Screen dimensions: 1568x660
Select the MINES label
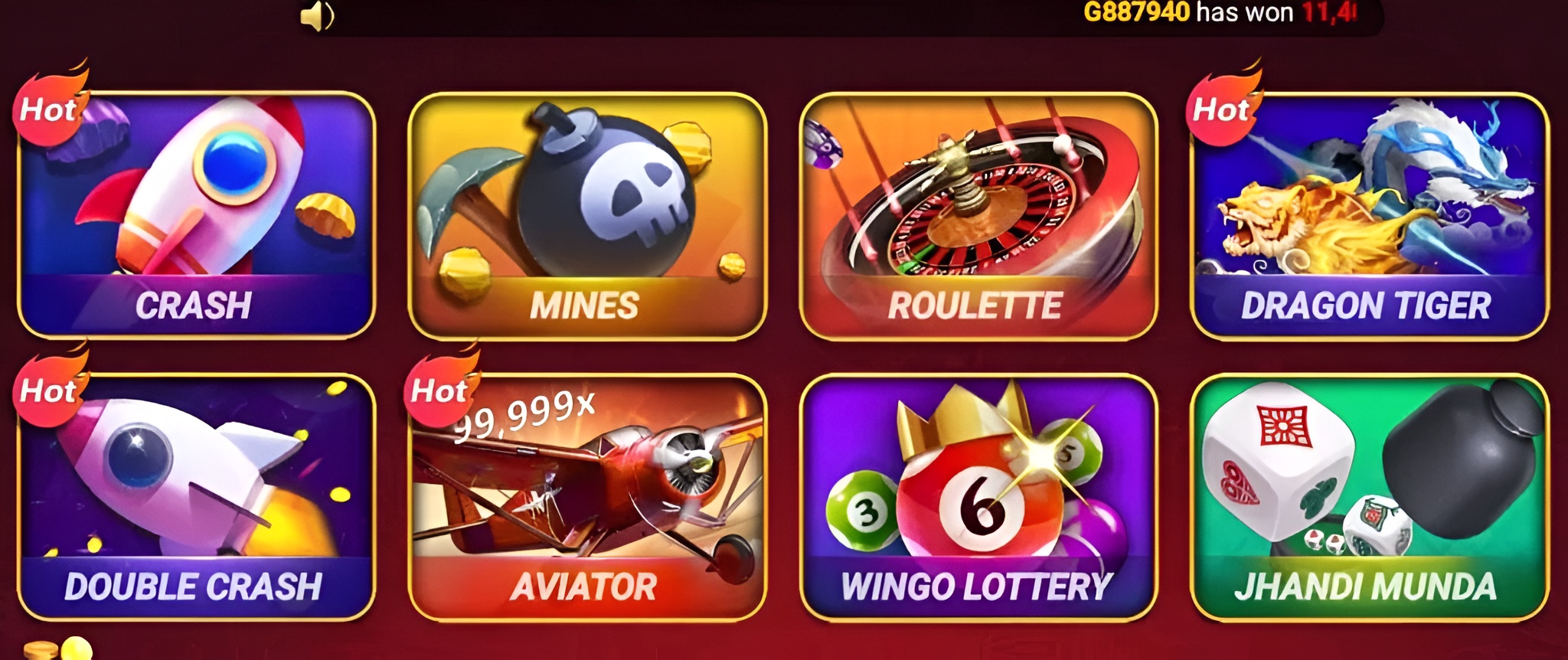click(584, 305)
